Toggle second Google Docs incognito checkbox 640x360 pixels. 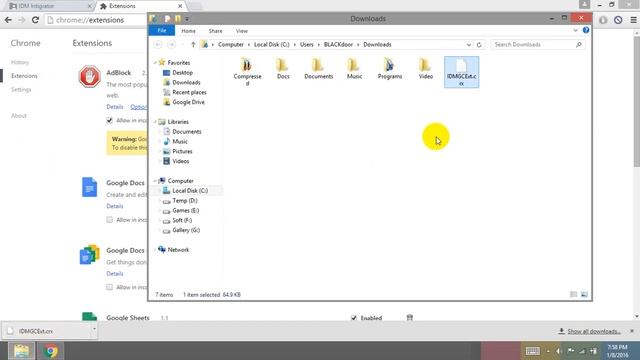coord(109,287)
